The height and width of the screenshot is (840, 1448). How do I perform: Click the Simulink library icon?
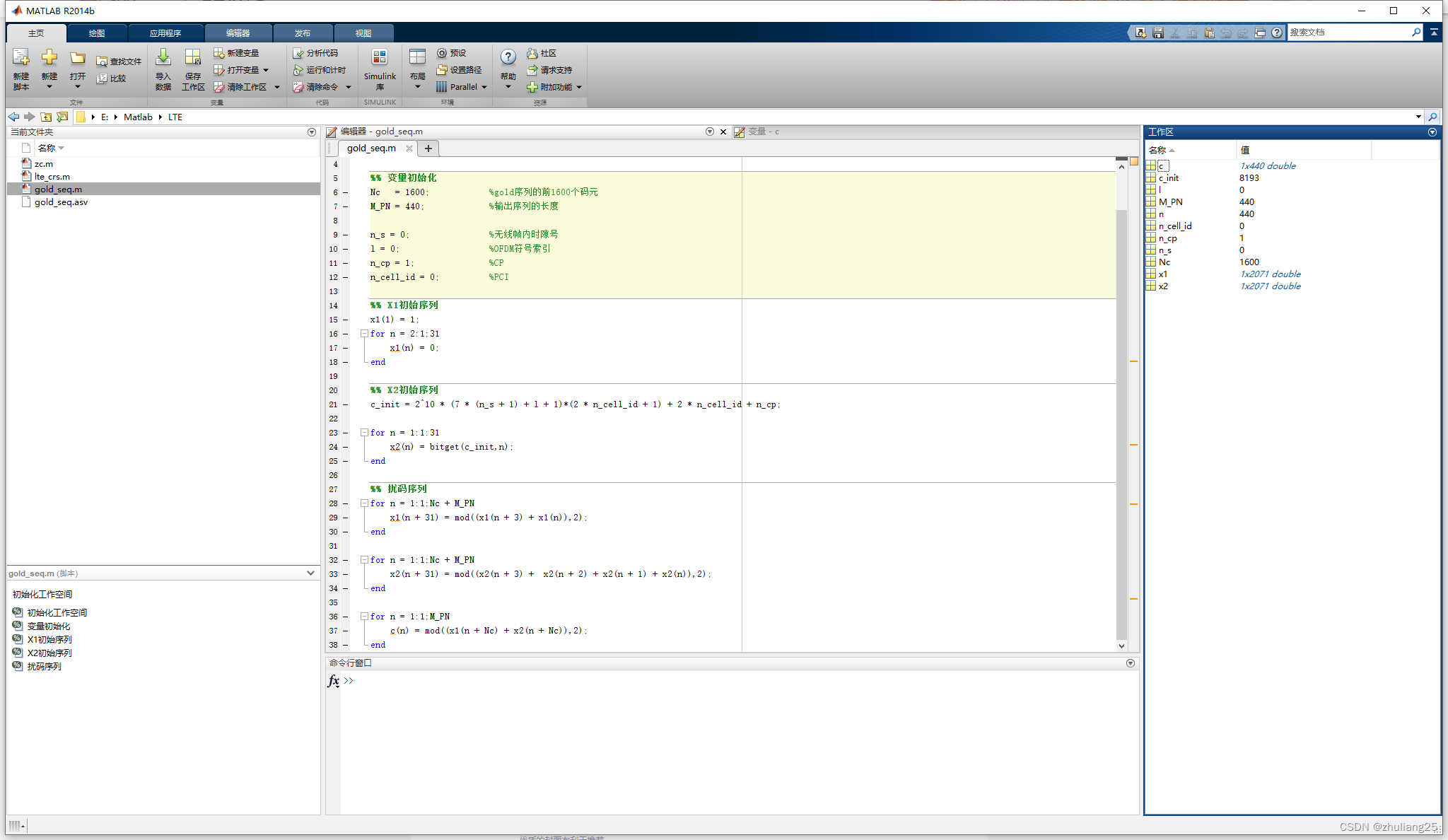click(x=379, y=58)
